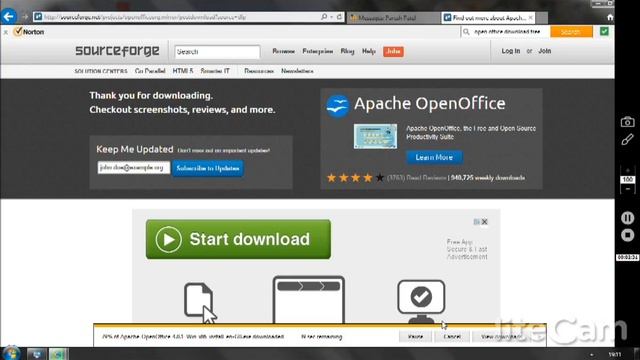Image resolution: width=640 pixels, height=360 pixels.
Task: Close the Norton toolbar with the X
Action: [x=6, y=32]
